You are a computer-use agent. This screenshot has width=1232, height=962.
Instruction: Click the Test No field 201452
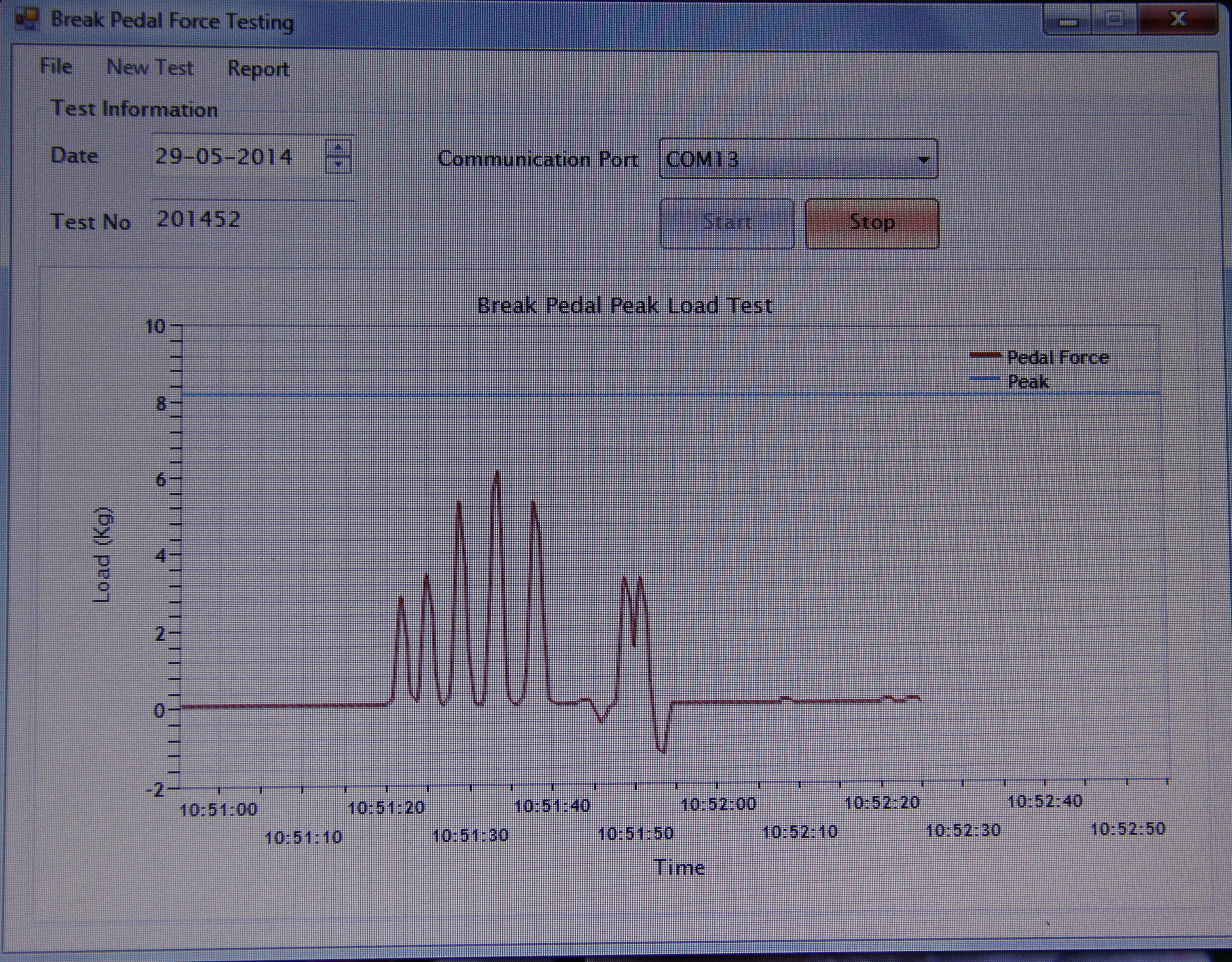253,220
